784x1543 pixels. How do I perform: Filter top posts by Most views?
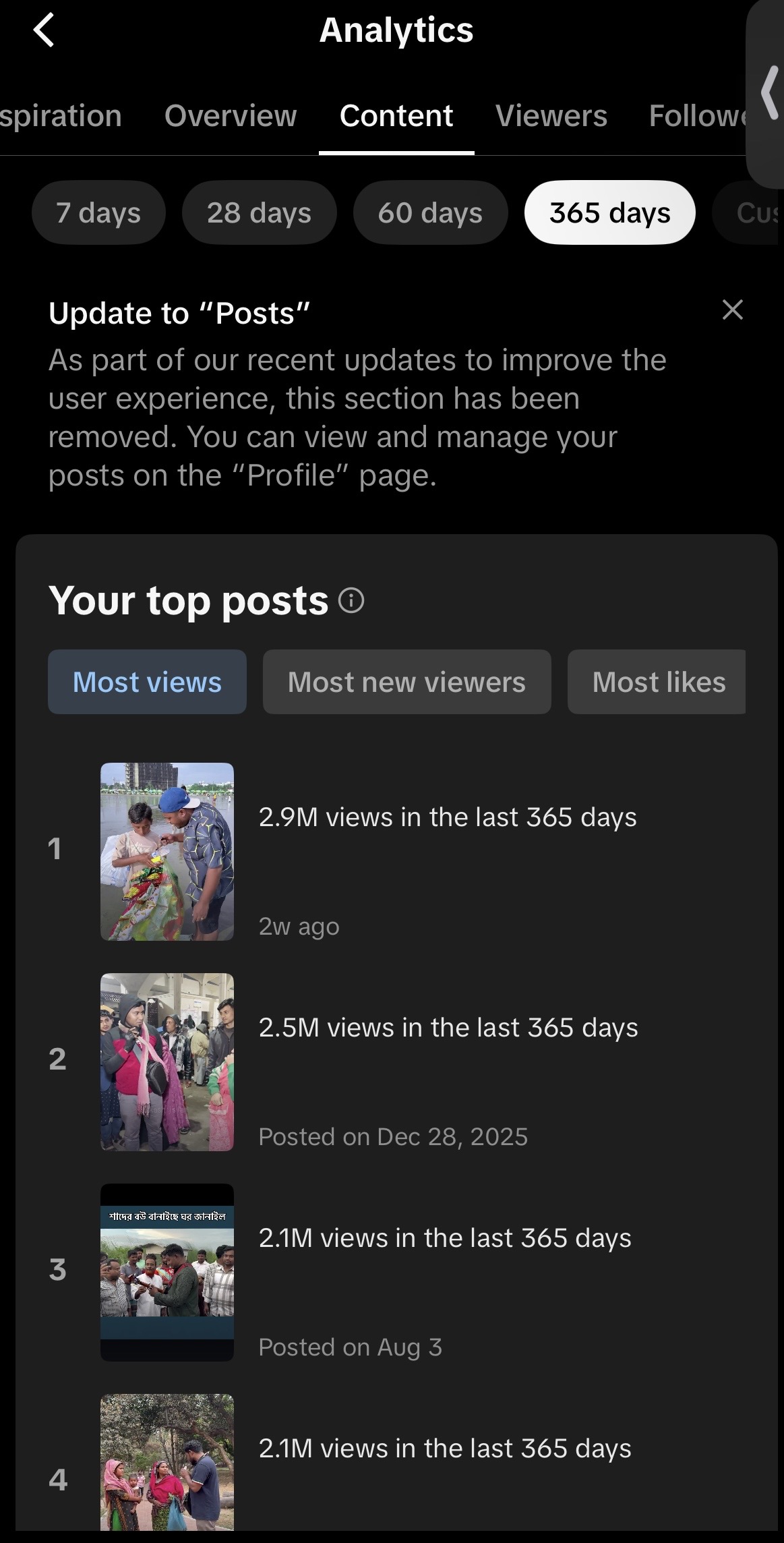(x=147, y=682)
